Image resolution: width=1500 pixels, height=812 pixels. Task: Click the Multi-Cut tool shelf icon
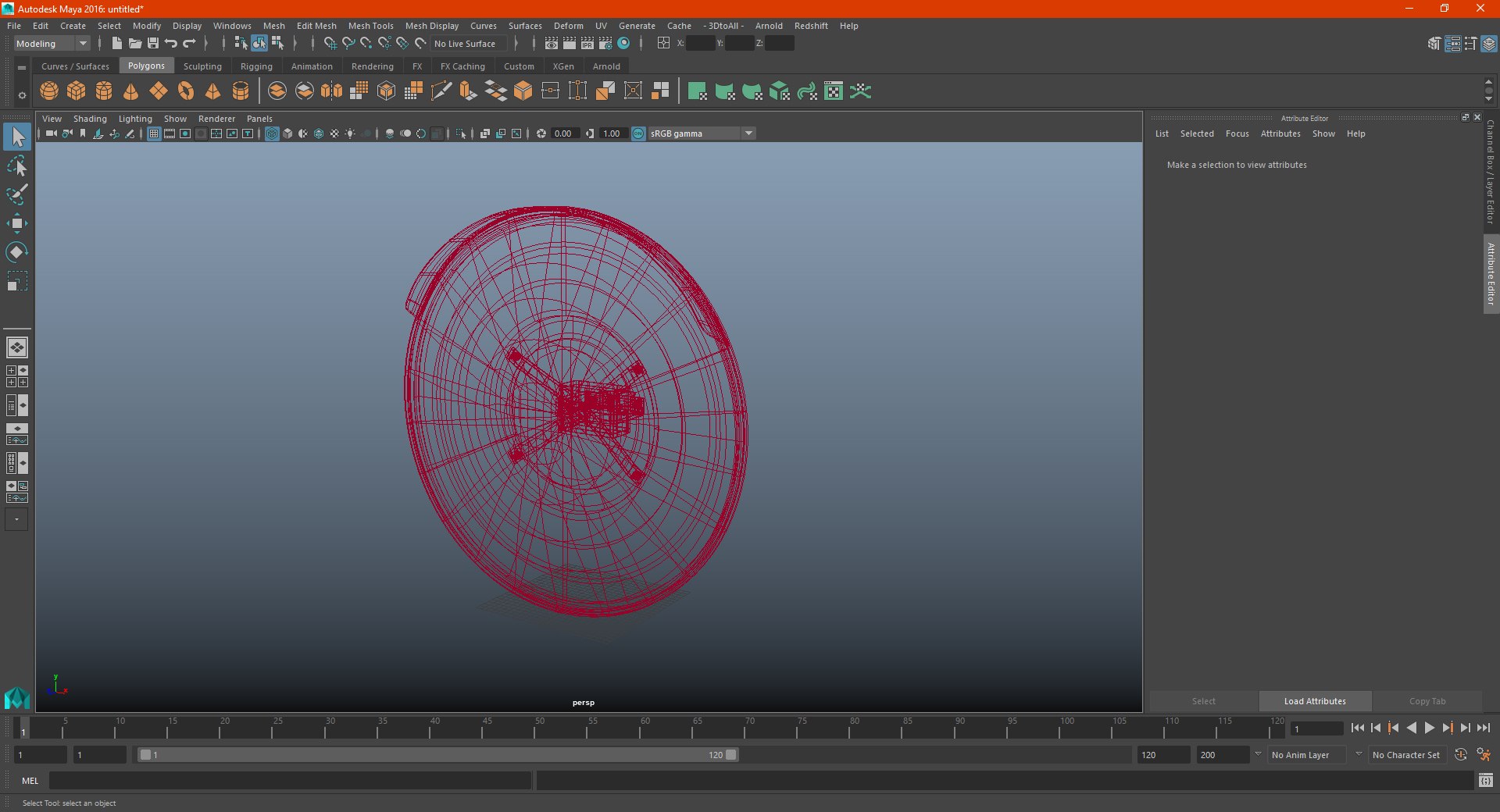click(441, 91)
